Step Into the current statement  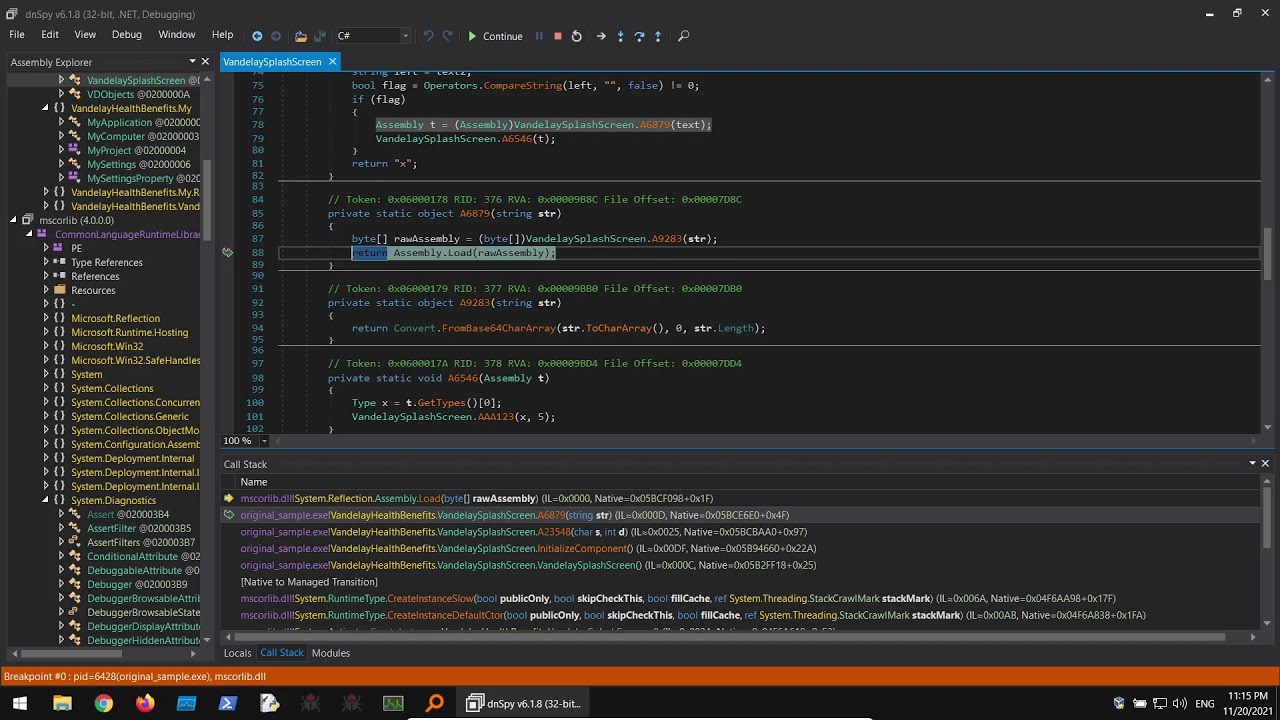(x=620, y=36)
